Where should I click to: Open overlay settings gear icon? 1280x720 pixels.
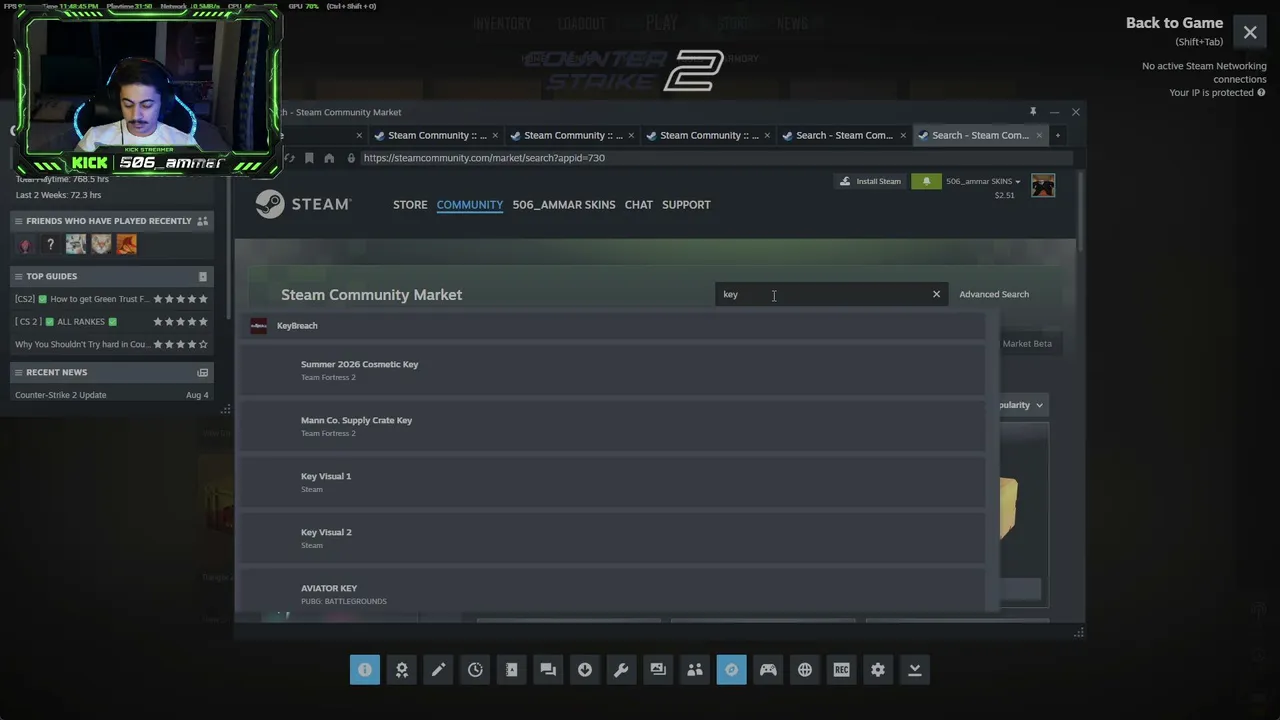(878, 670)
